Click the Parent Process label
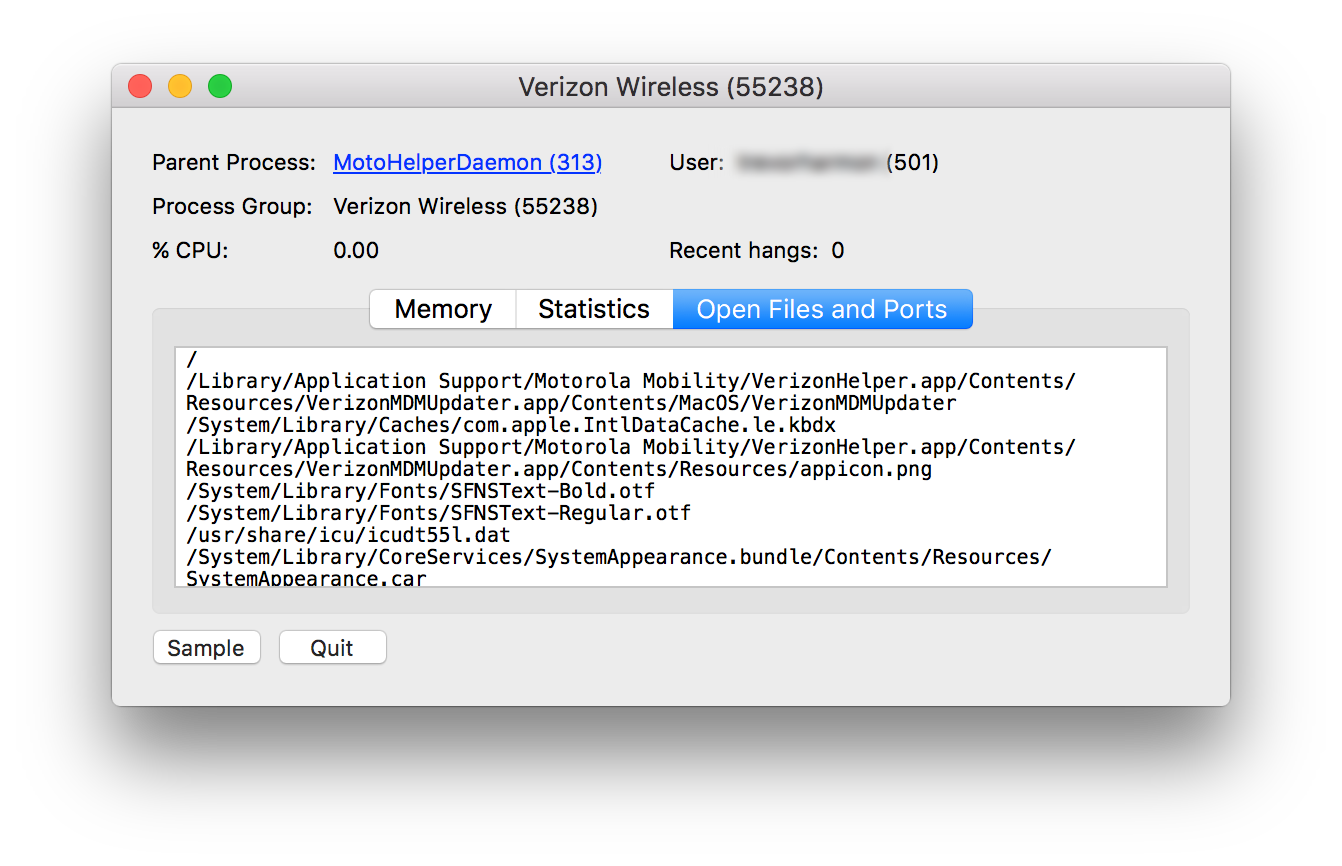Image resolution: width=1342 pixels, height=866 pixels. [x=234, y=162]
